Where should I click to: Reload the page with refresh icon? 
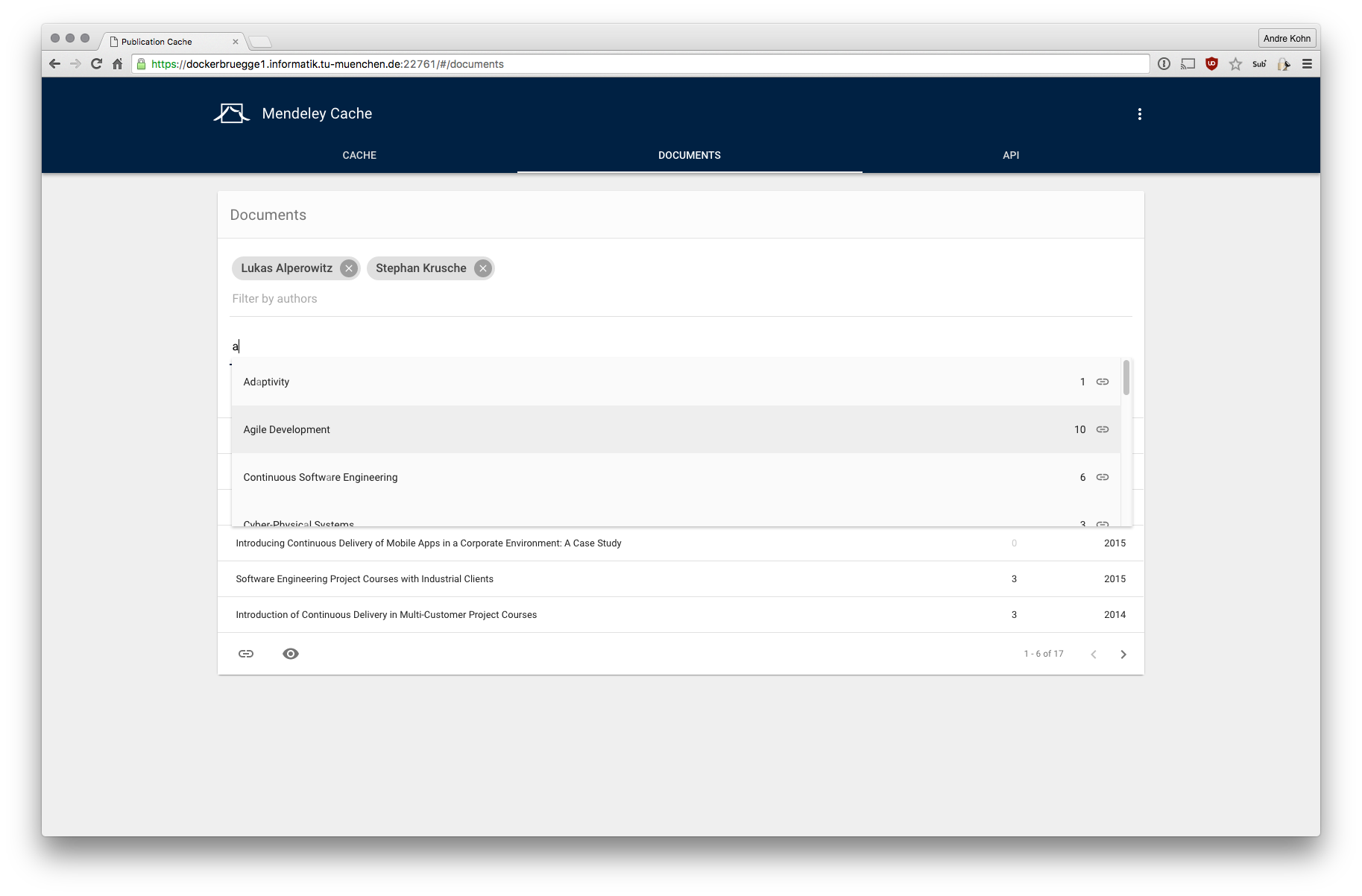[x=96, y=64]
